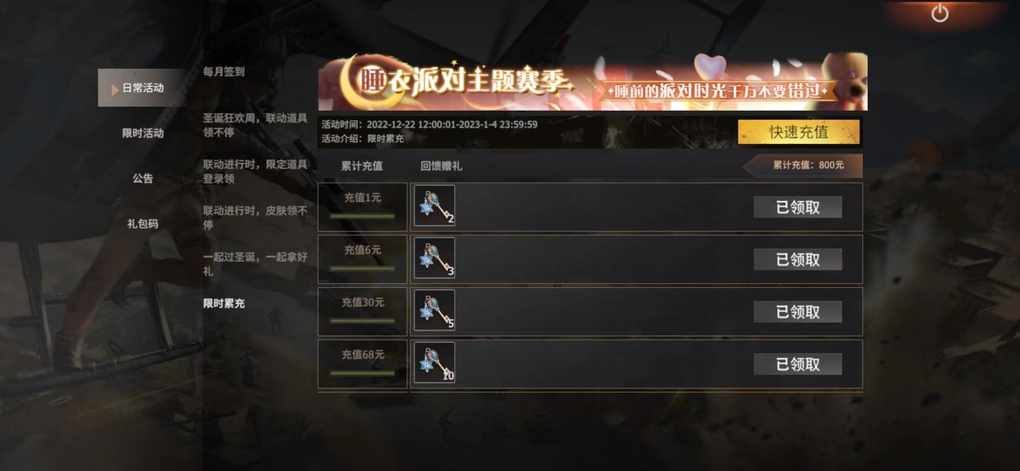Viewport: 1020px width, 471px height.
Task: Select the 限时累充 activity
Action: click(x=224, y=303)
